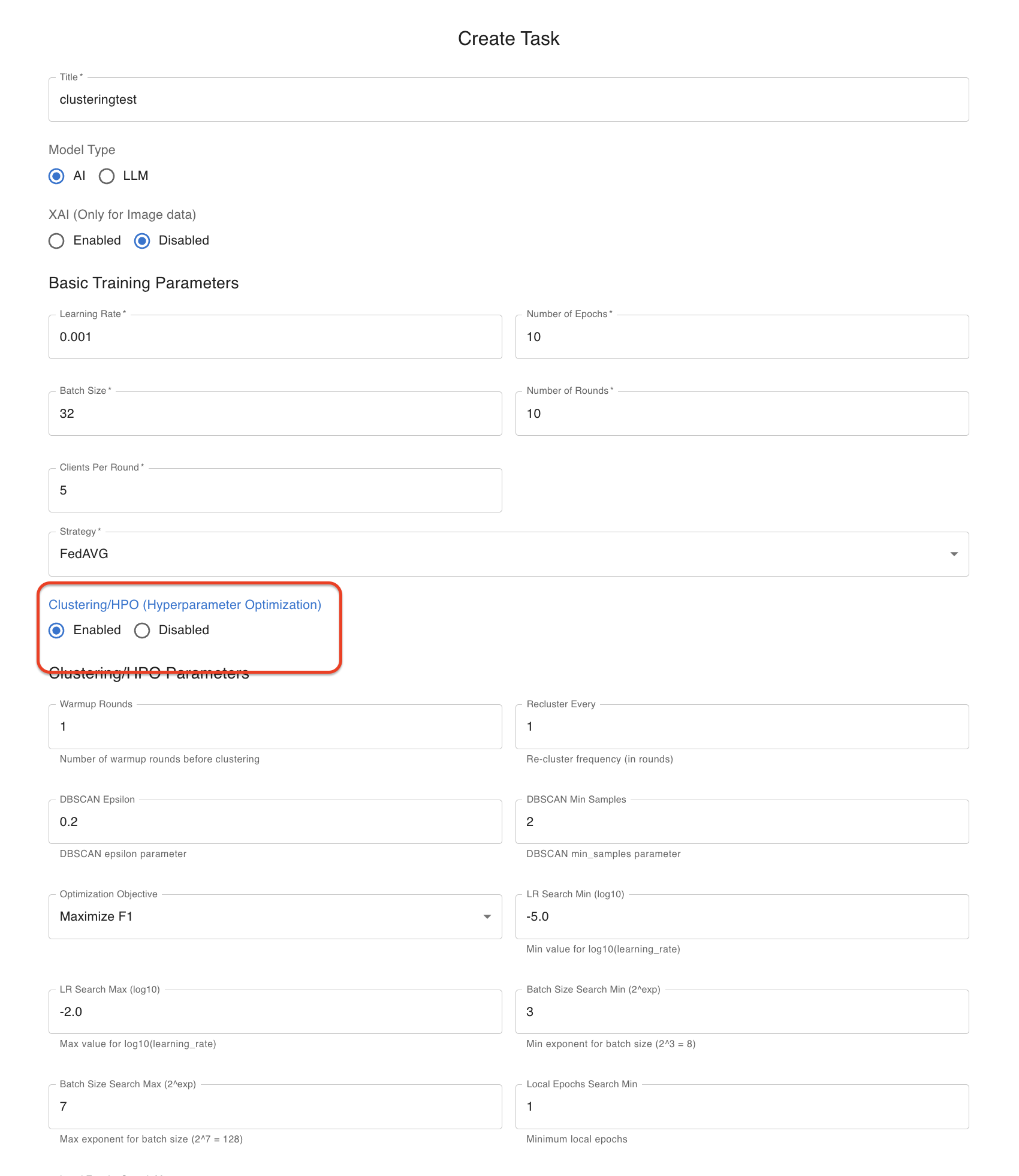The image size is (1019, 1176).
Task: Click the Strategy dropdown arrow icon
Action: tap(954, 554)
